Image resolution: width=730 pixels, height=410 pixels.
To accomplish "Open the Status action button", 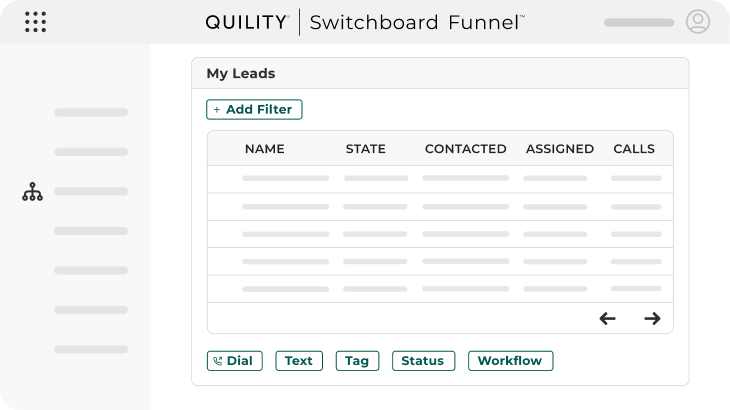I will click(423, 361).
